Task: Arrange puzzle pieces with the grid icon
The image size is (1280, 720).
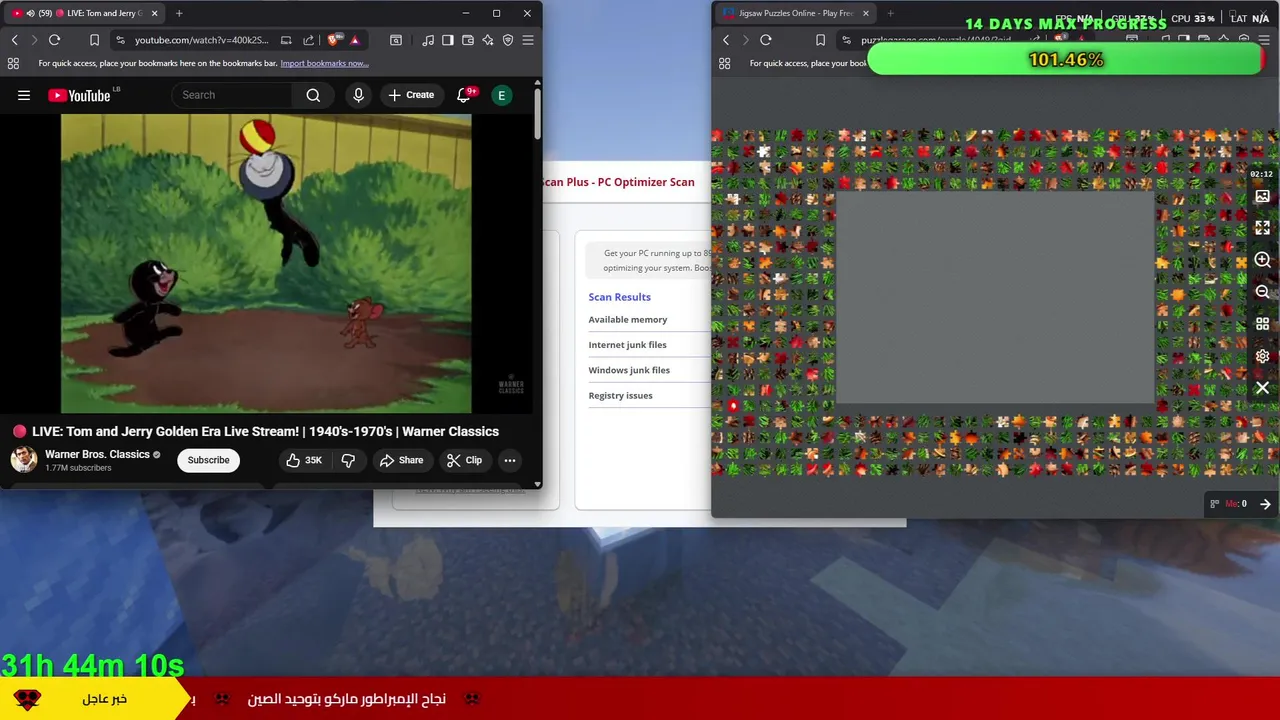Action: click(x=1262, y=324)
